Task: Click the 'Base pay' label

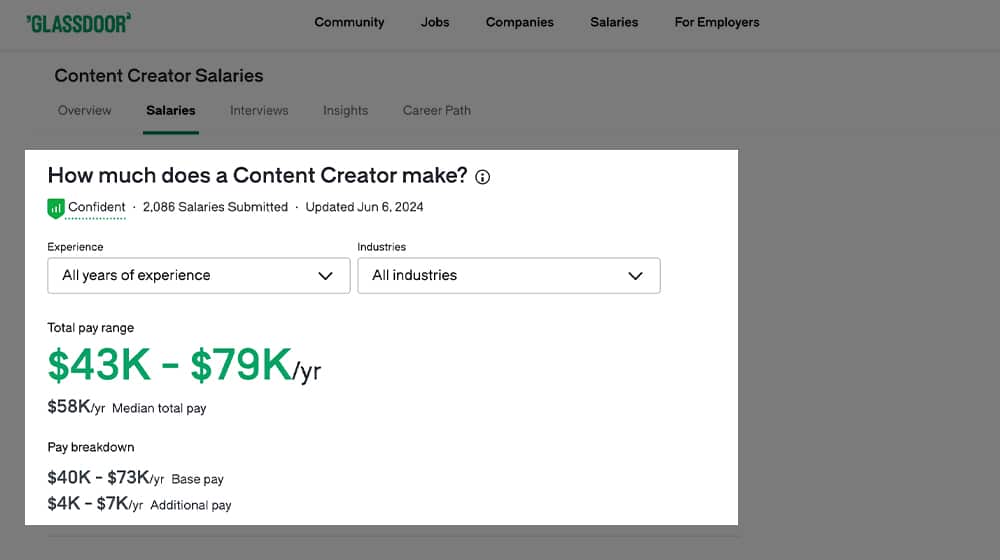Action: pyautogui.click(x=197, y=479)
